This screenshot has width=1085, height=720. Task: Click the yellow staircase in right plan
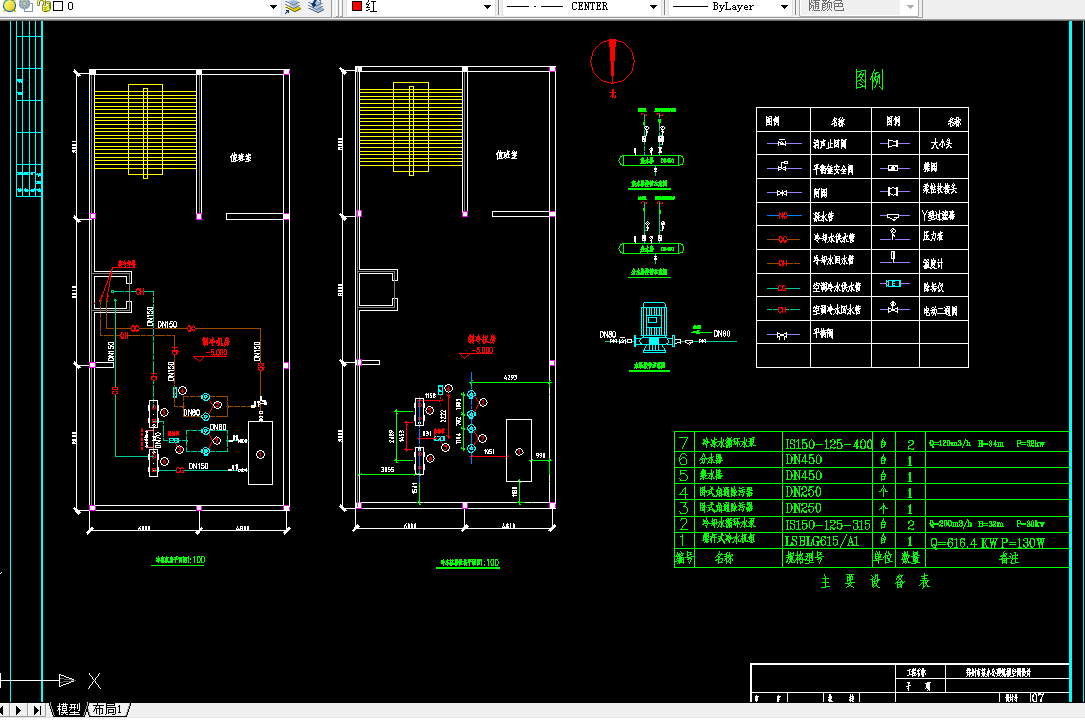pyautogui.click(x=411, y=128)
